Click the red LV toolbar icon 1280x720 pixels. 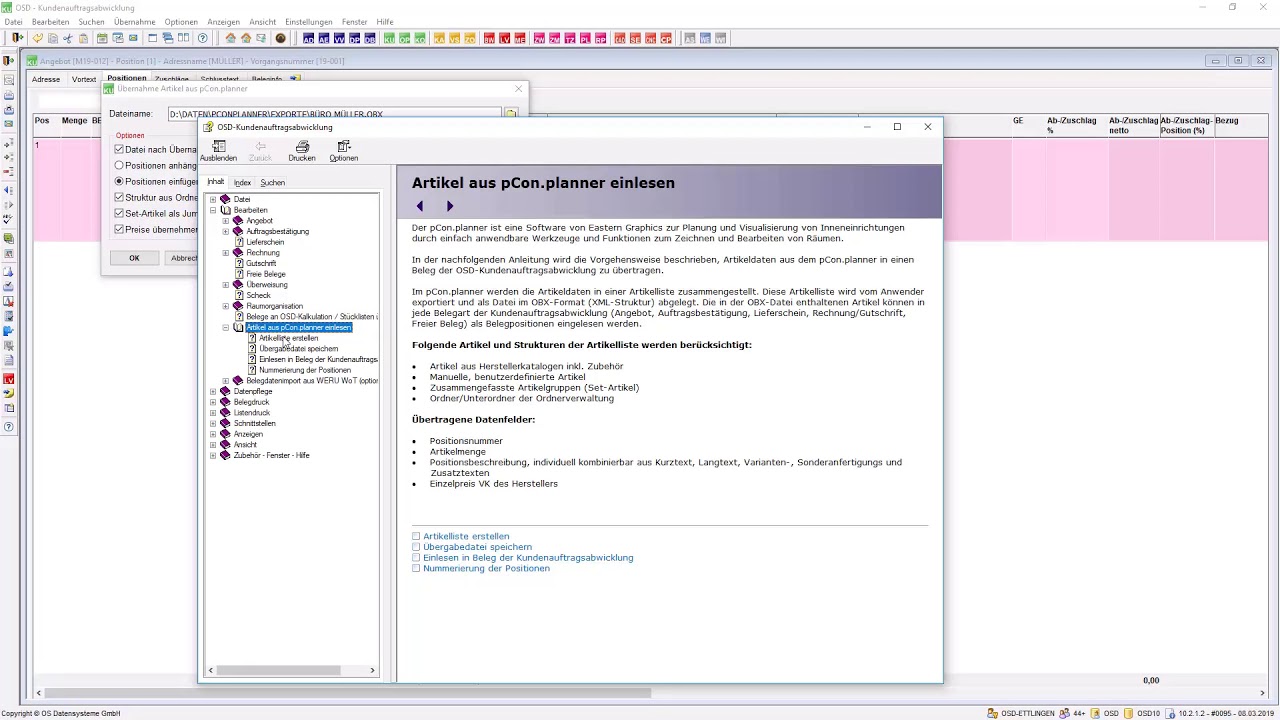coord(505,38)
